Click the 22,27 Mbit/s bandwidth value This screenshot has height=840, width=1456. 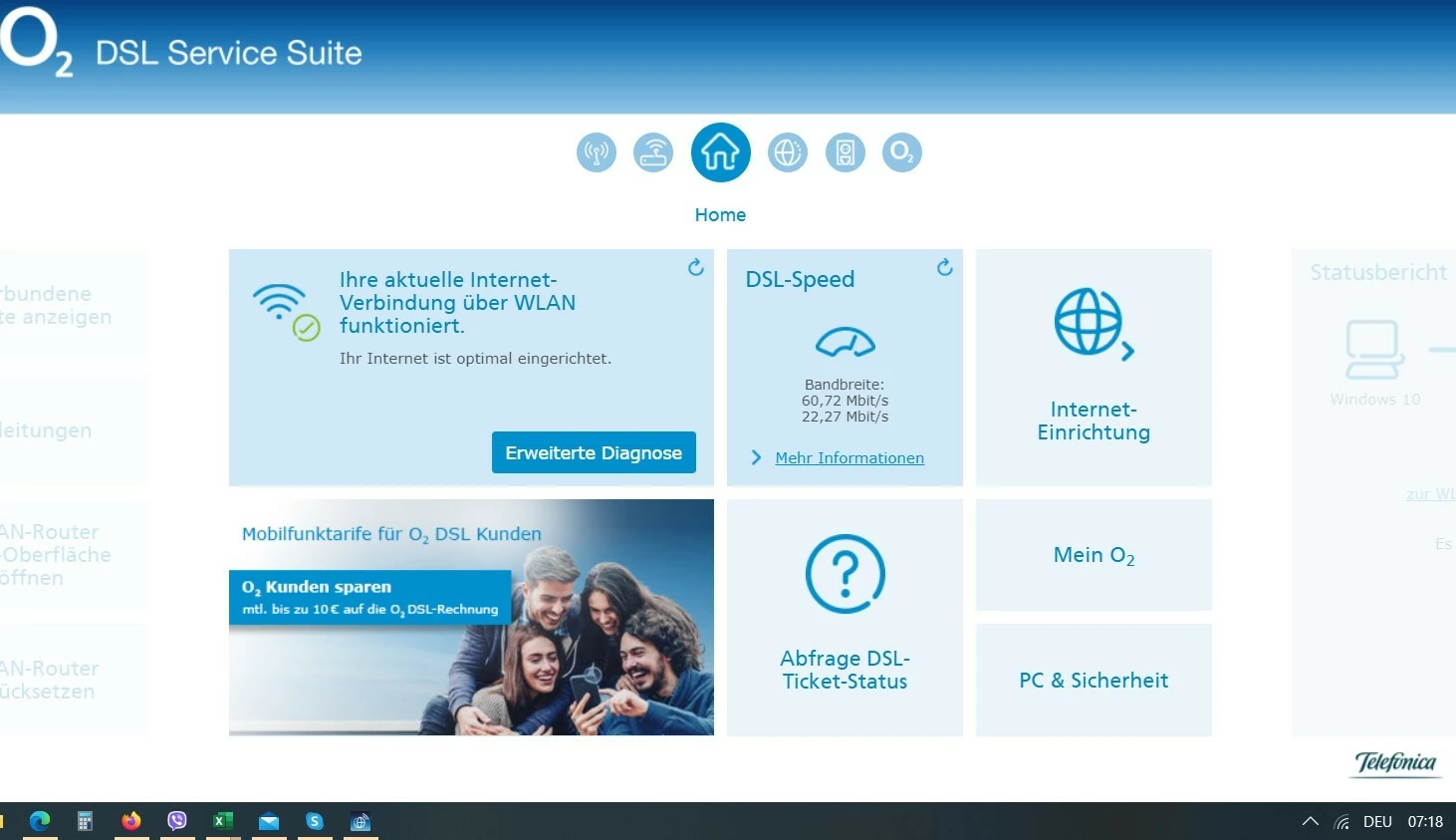[x=846, y=417]
